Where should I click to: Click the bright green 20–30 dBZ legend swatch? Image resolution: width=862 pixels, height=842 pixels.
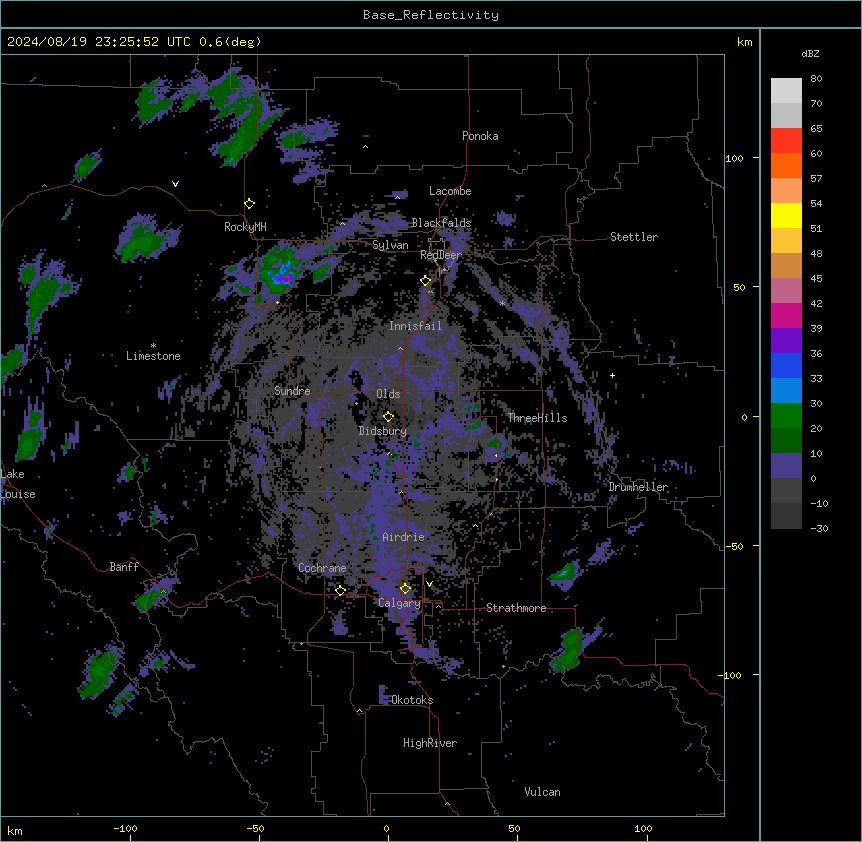pyautogui.click(x=786, y=416)
